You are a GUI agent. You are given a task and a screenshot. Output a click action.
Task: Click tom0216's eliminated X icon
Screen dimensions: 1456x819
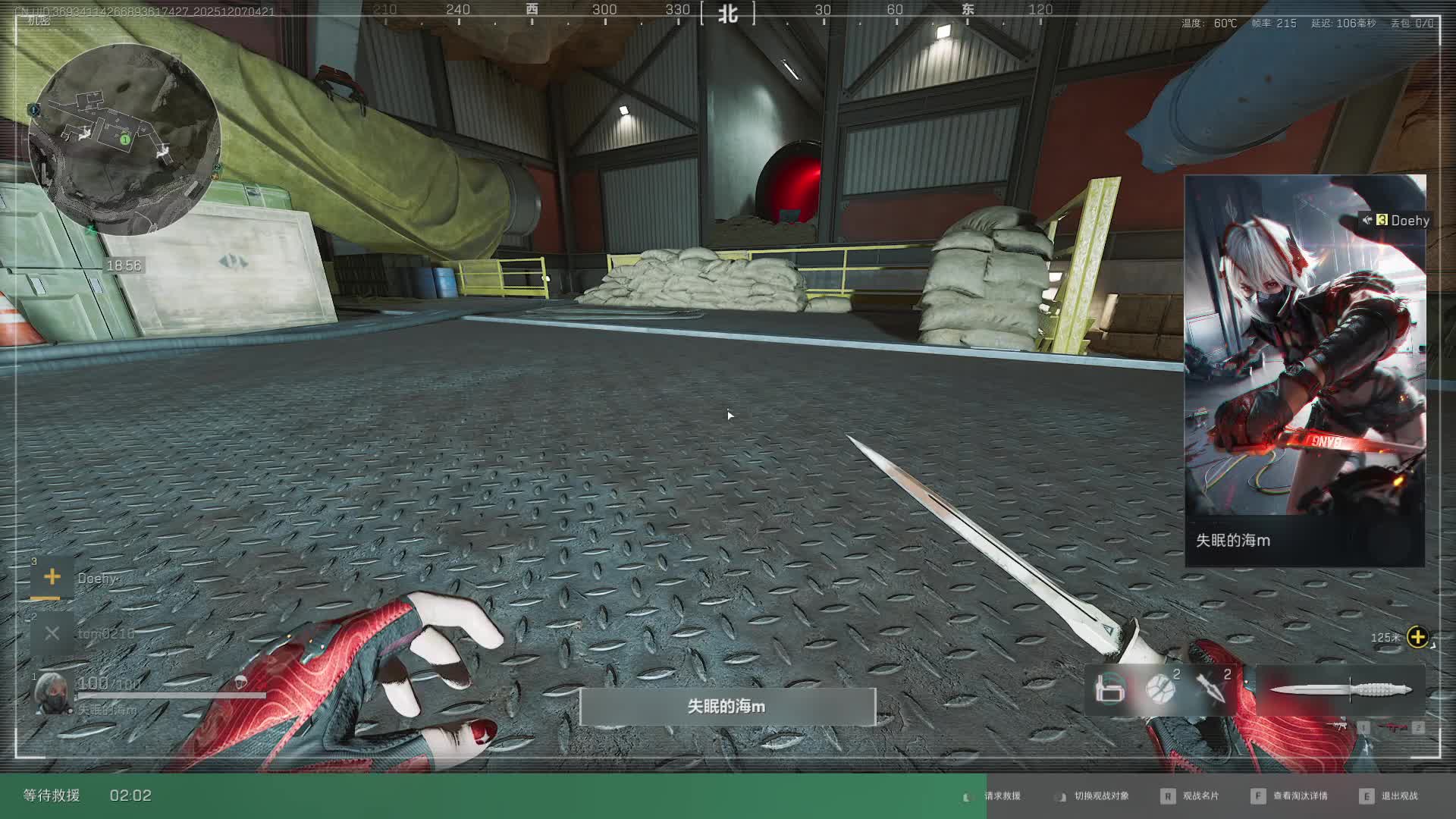(x=52, y=633)
